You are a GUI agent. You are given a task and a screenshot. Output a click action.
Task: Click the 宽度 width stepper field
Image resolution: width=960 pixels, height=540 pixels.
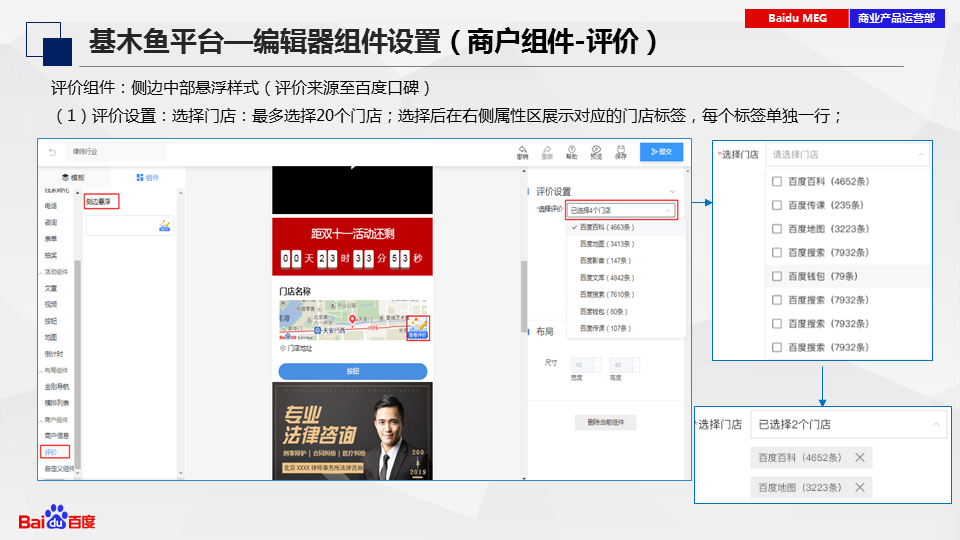click(x=586, y=365)
